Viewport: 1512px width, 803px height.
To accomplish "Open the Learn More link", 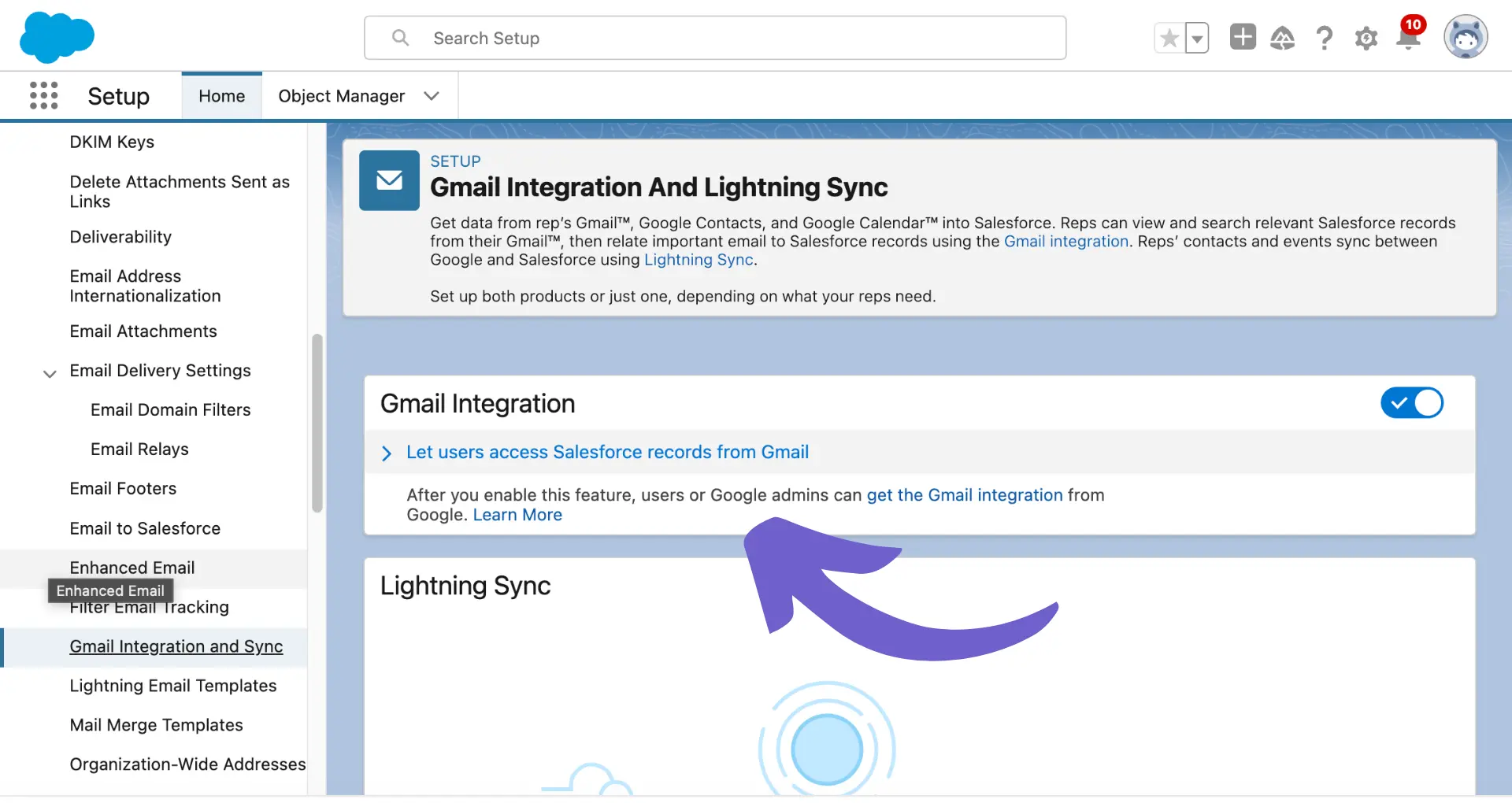I will tap(517, 515).
